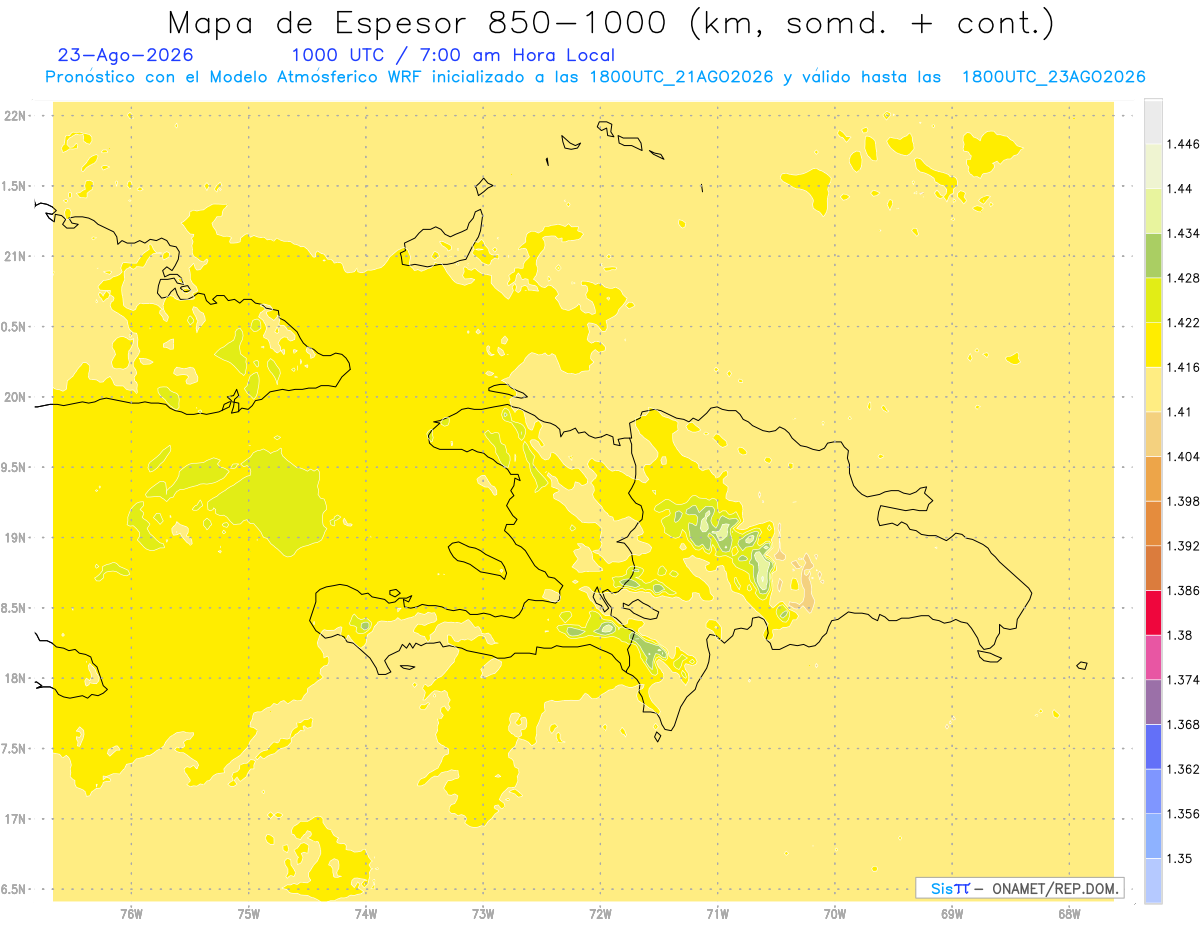Click the latitude axis label '19N'
The image size is (1200, 927).
[x=15, y=537]
